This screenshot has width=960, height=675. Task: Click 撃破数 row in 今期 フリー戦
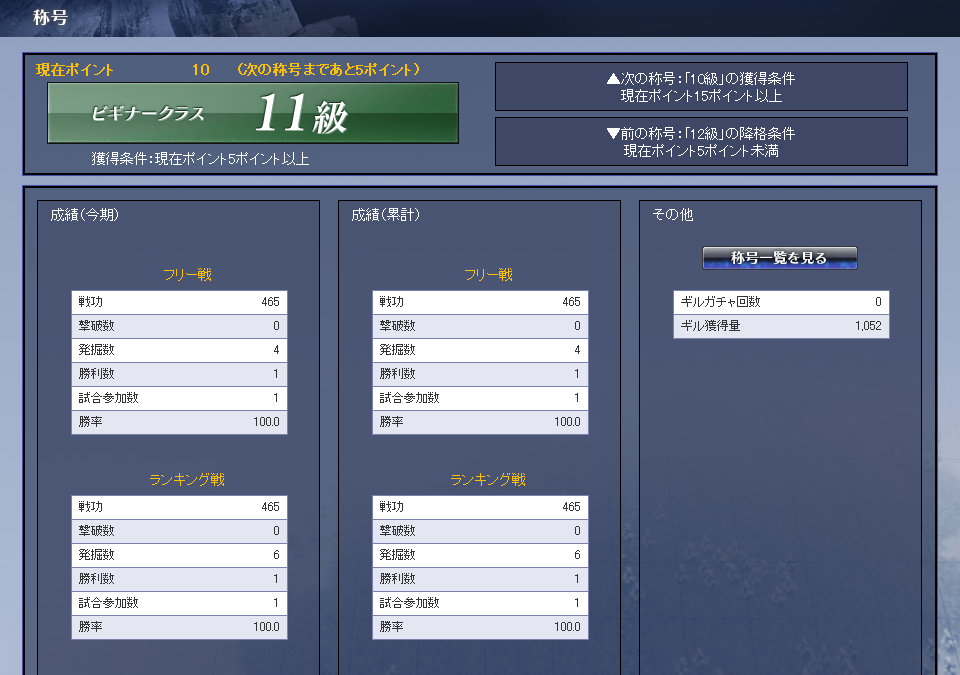coord(179,326)
